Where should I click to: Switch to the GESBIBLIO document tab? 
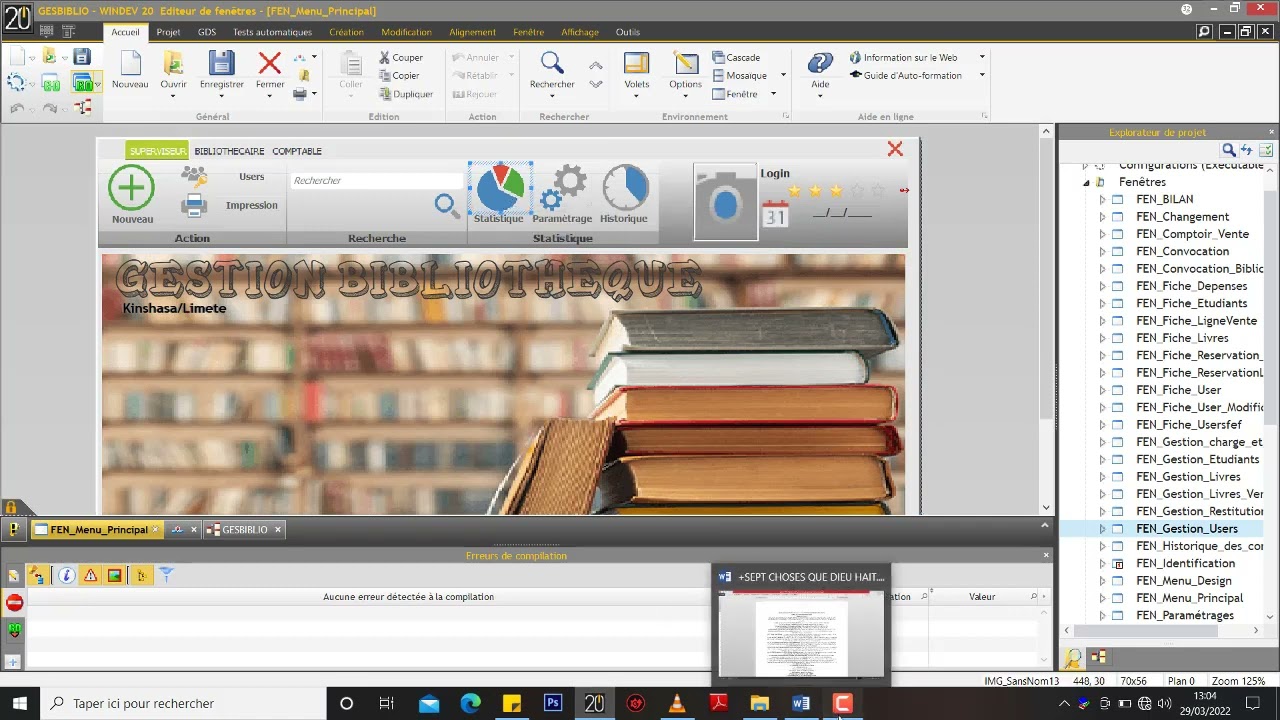point(245,530)
